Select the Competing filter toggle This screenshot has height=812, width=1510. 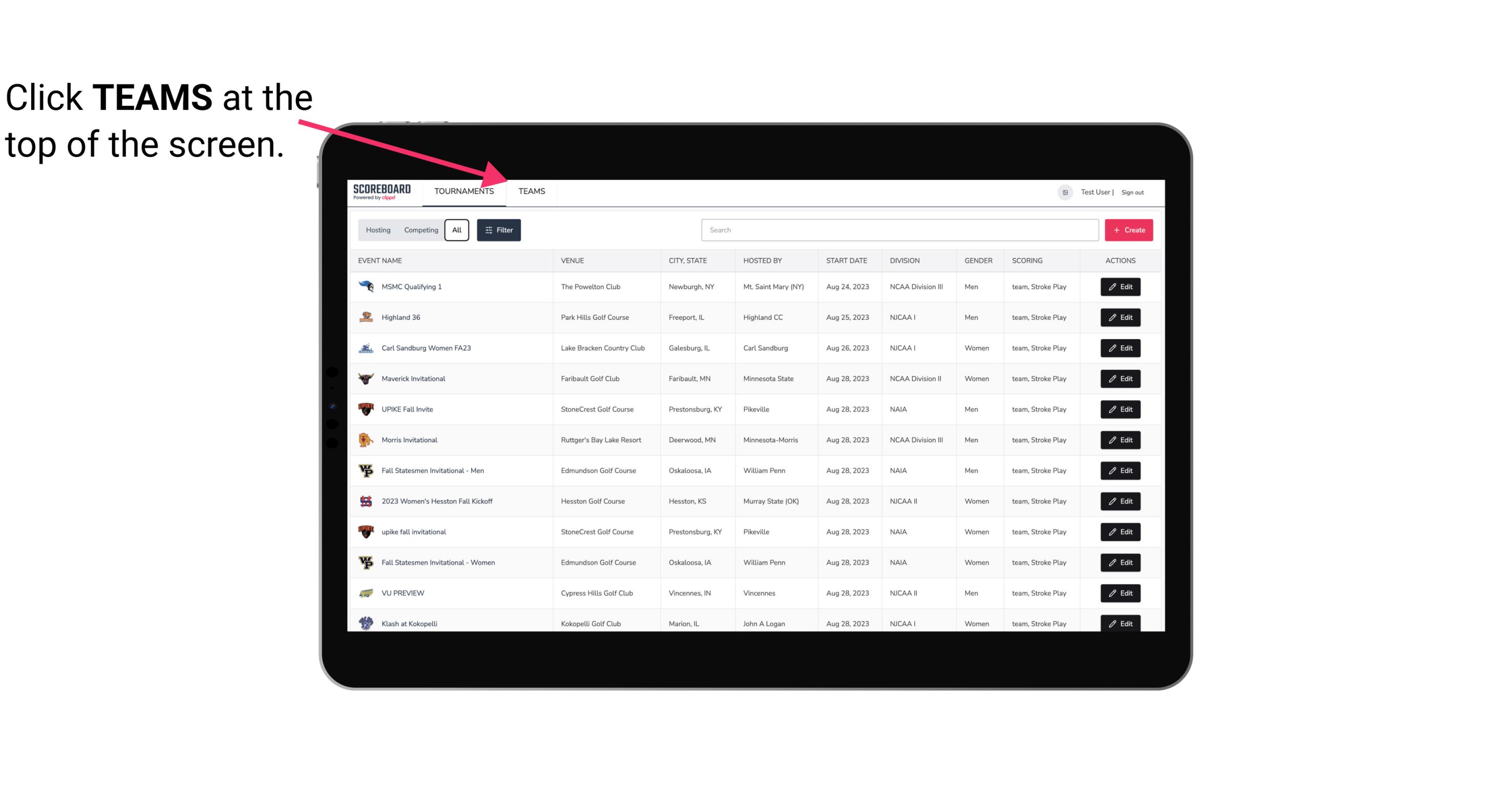(x=421, y=230)
